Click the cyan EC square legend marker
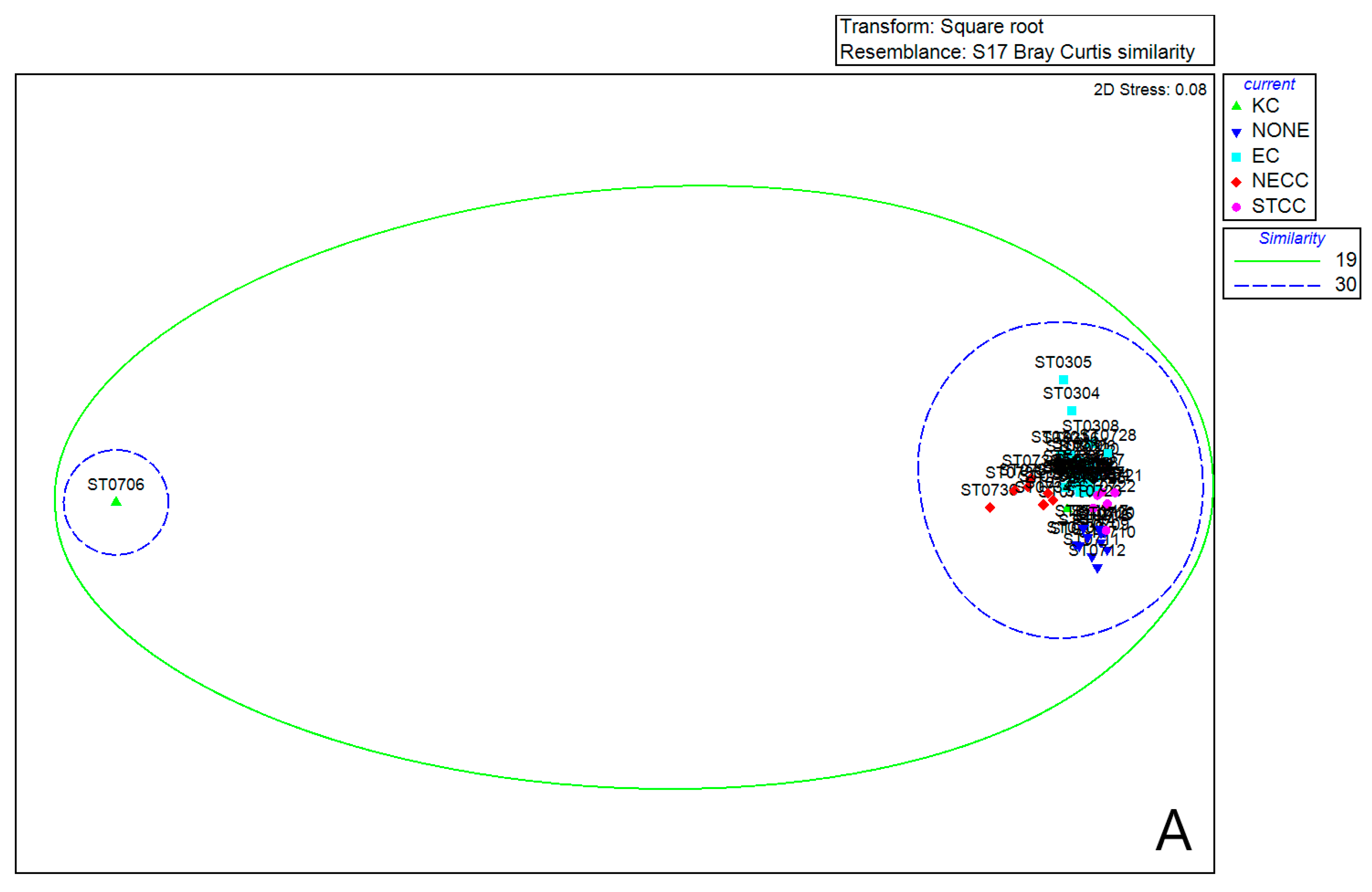The width and height of the screenshot is (1372, 892). (1236, 157)
